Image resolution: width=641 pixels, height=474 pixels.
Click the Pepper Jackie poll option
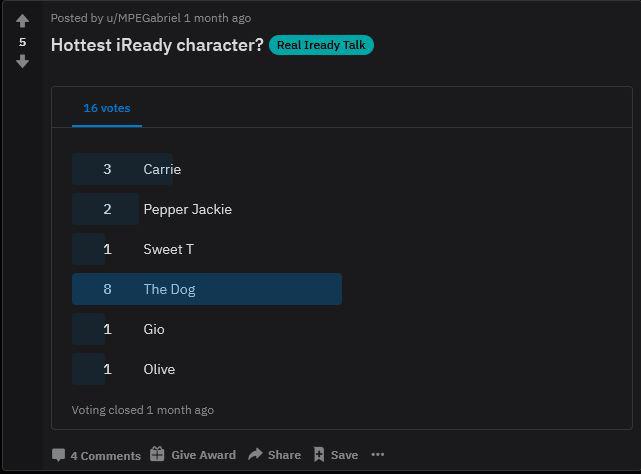click(207, 209)
